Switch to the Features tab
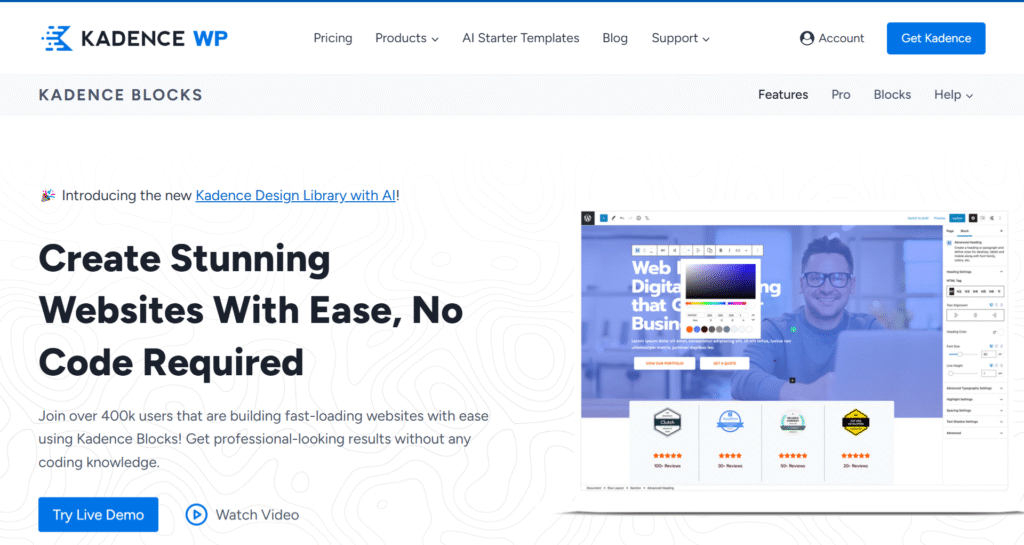1024x545 pixels. [x=783, y=95]
